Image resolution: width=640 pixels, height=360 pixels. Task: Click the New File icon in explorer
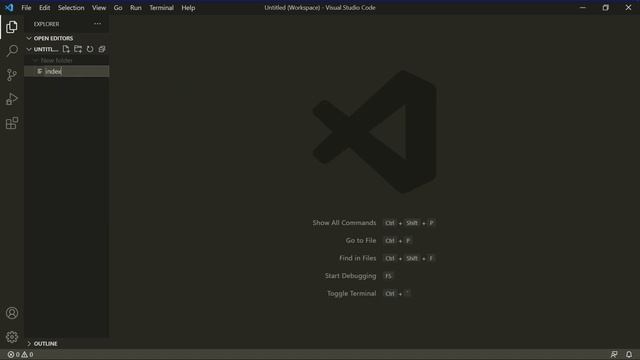(x=66, y=49)
